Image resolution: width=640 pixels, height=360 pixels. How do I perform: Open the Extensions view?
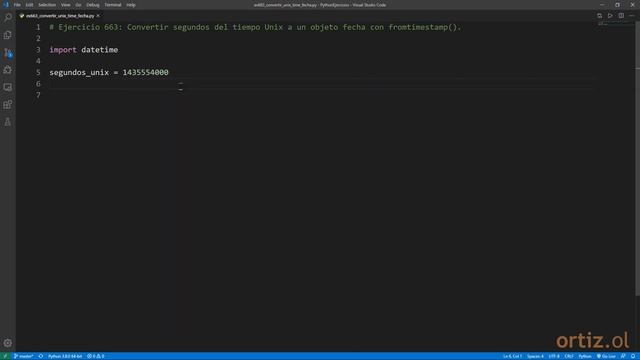8,104
